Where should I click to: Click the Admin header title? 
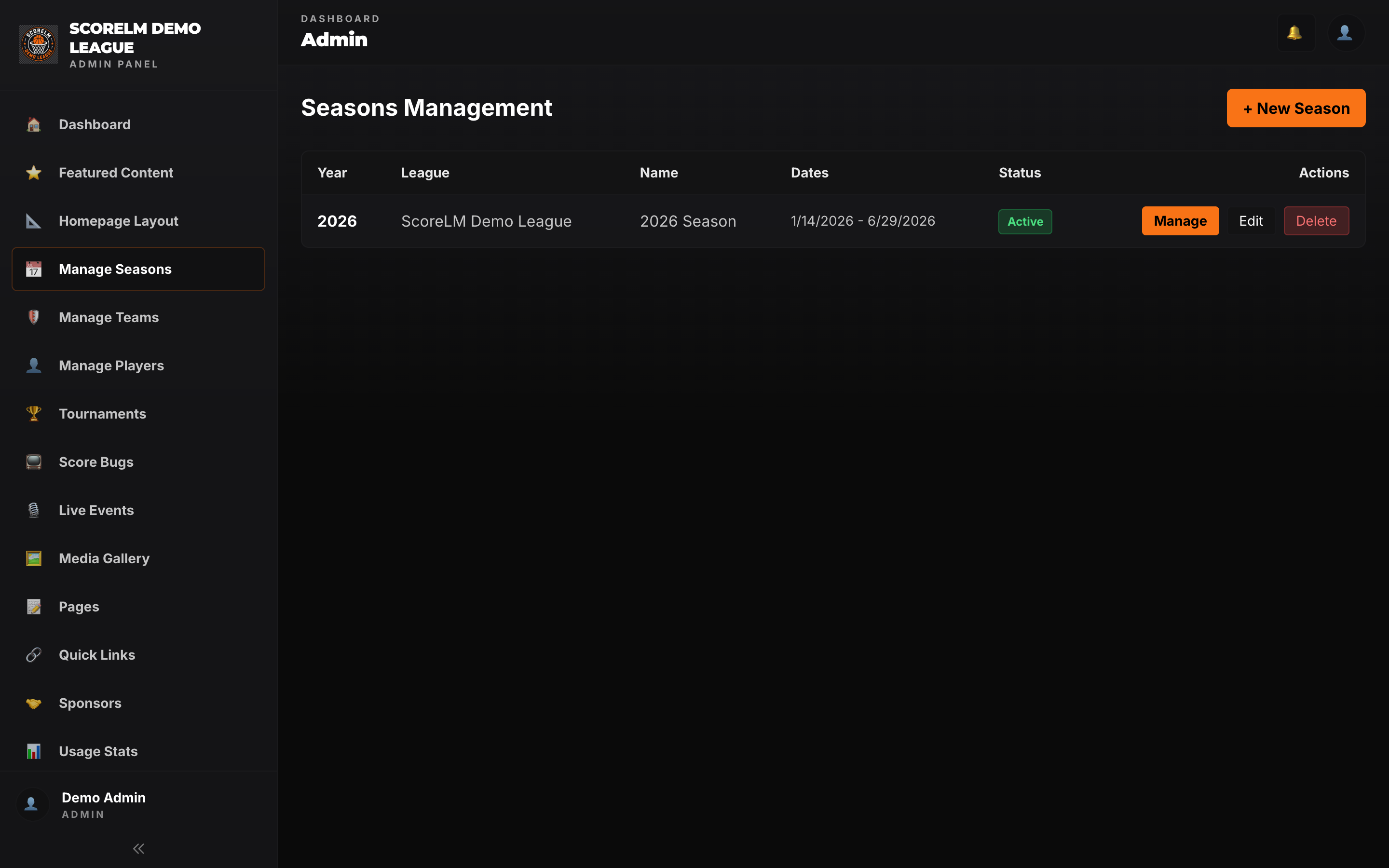pyautogui.click(x=334, y=40)
